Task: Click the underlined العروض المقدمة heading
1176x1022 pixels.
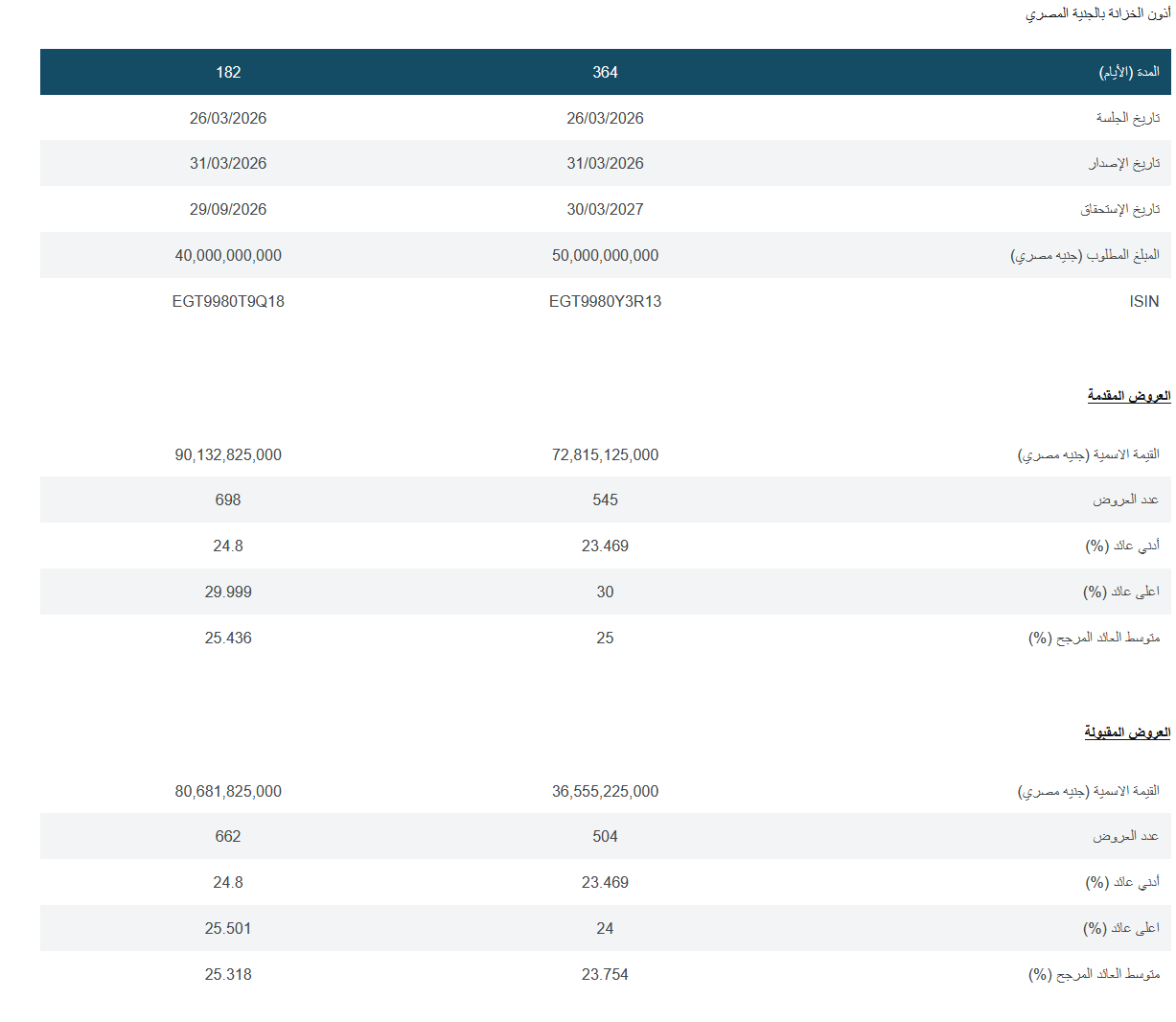Action: coord(1128,396)
